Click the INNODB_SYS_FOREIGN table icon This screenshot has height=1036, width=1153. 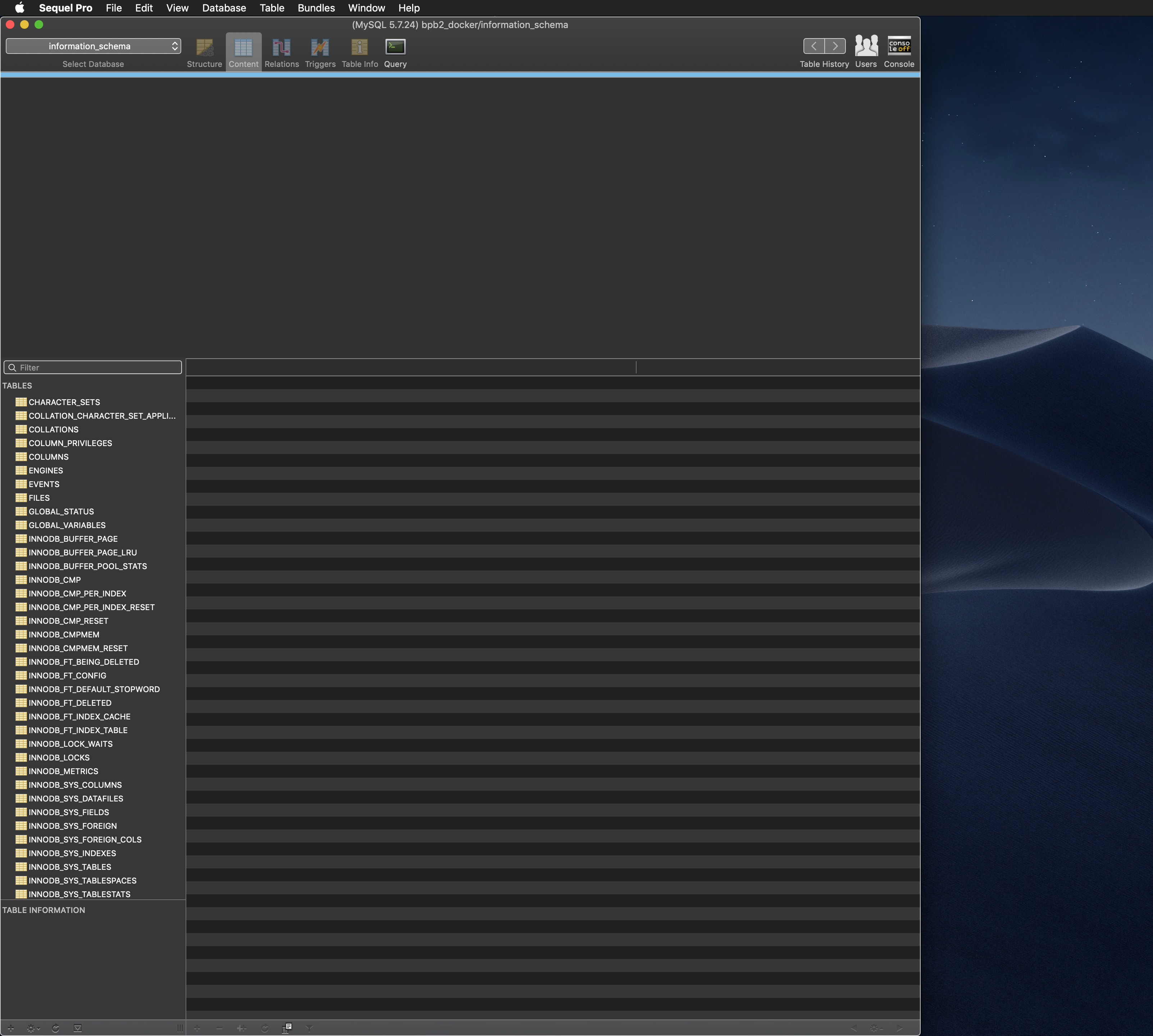(x=21, y=826)
